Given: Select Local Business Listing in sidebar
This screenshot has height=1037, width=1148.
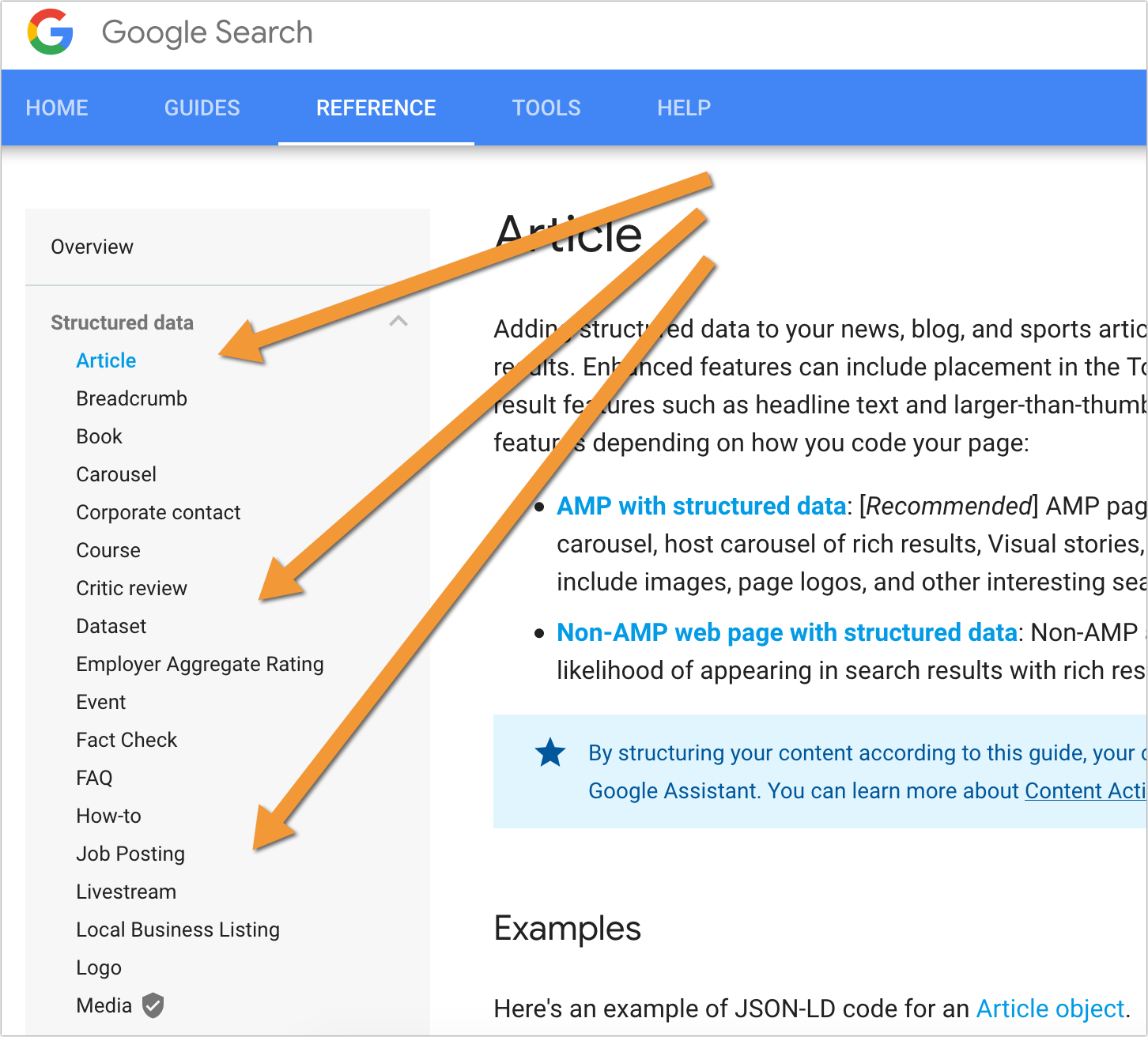Looking at the screenshot, I should [178, 930].
